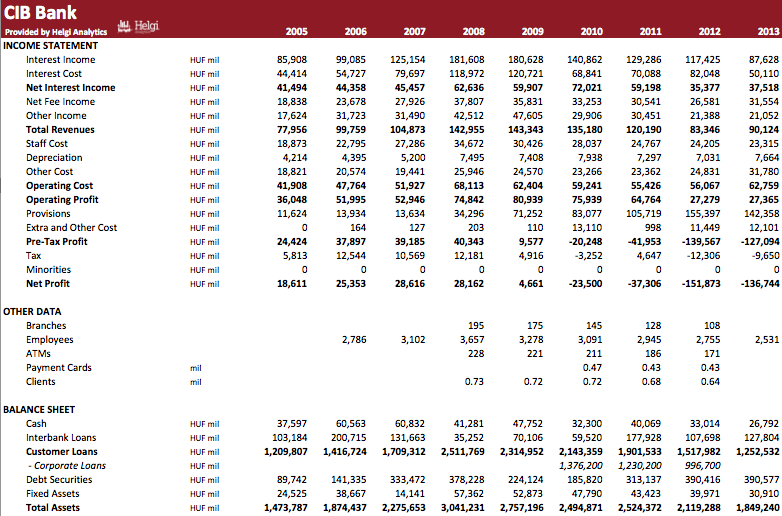The height and width of the screenshot is (516, 782).
Task: Select Net Profit 2012 value -151,873
Action: (700, 283)
